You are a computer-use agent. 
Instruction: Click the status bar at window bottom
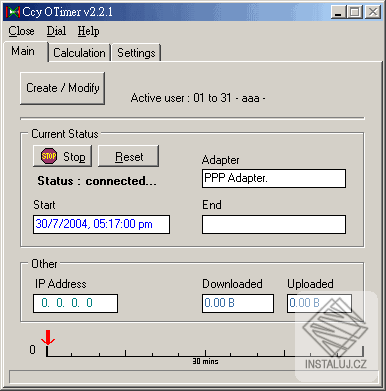[x=193, y=377]
